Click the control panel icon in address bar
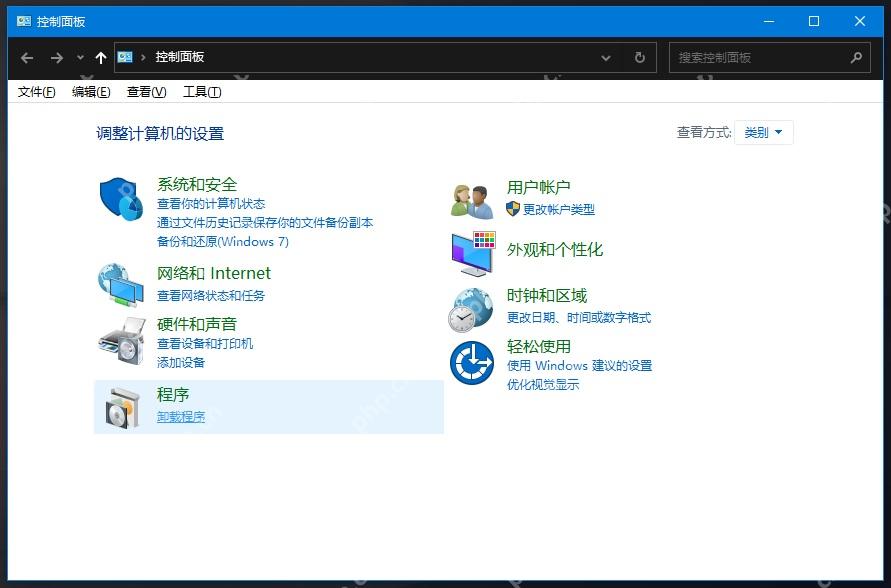Screen dimensions: 891x588 (x=125, y=57)
